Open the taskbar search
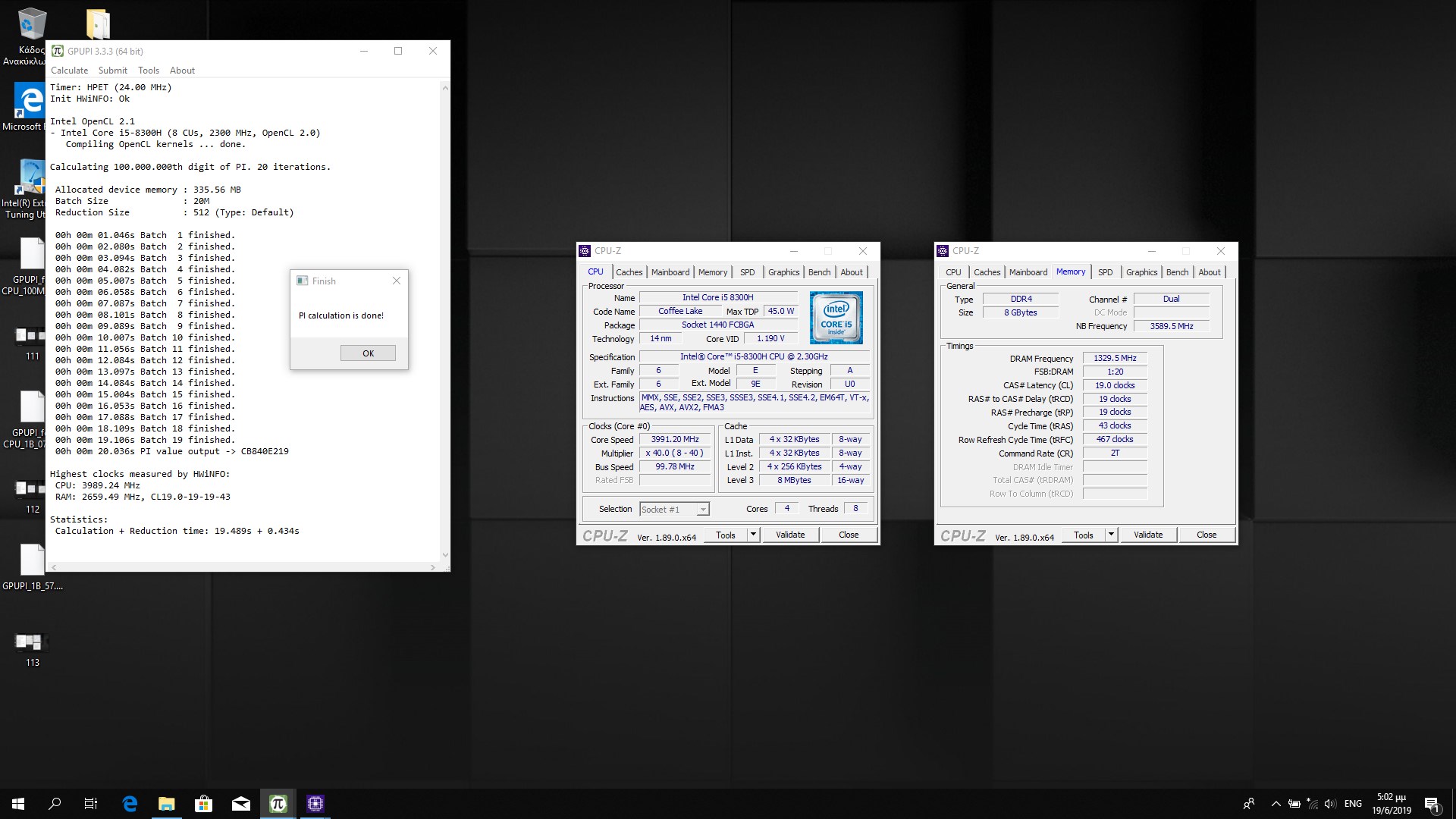 point(55,804)
